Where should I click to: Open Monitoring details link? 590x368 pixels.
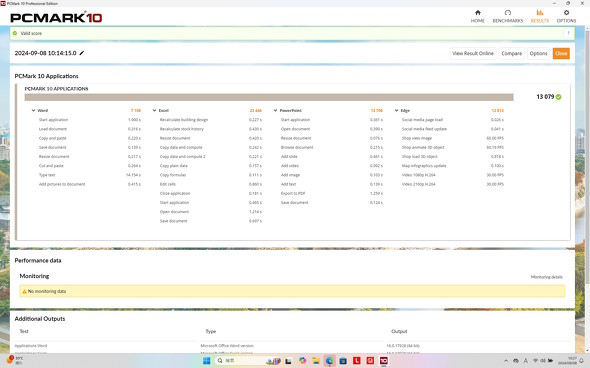pos(546,277)
